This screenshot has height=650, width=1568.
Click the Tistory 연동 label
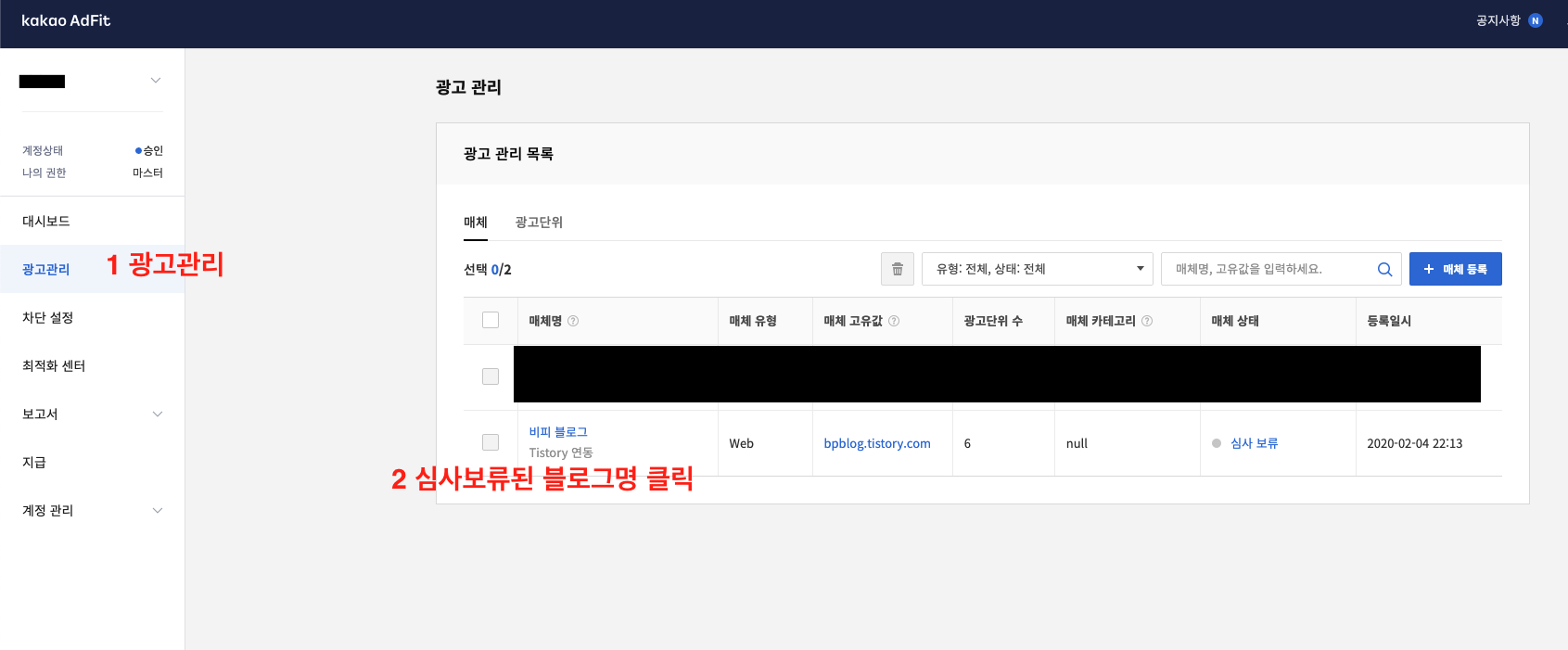point(561,452)
